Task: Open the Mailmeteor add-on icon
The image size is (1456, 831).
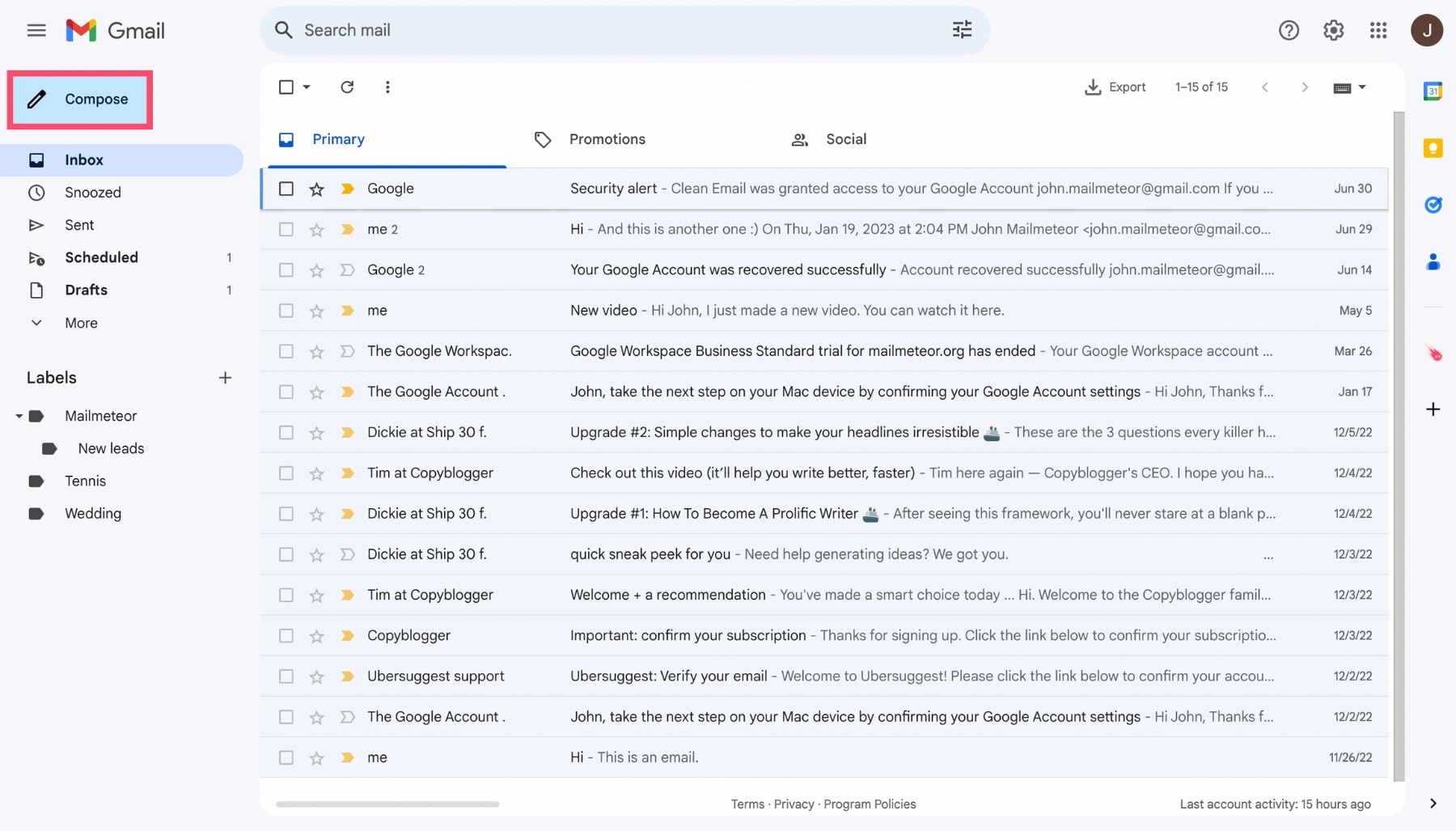Action: pos(1433,354)
